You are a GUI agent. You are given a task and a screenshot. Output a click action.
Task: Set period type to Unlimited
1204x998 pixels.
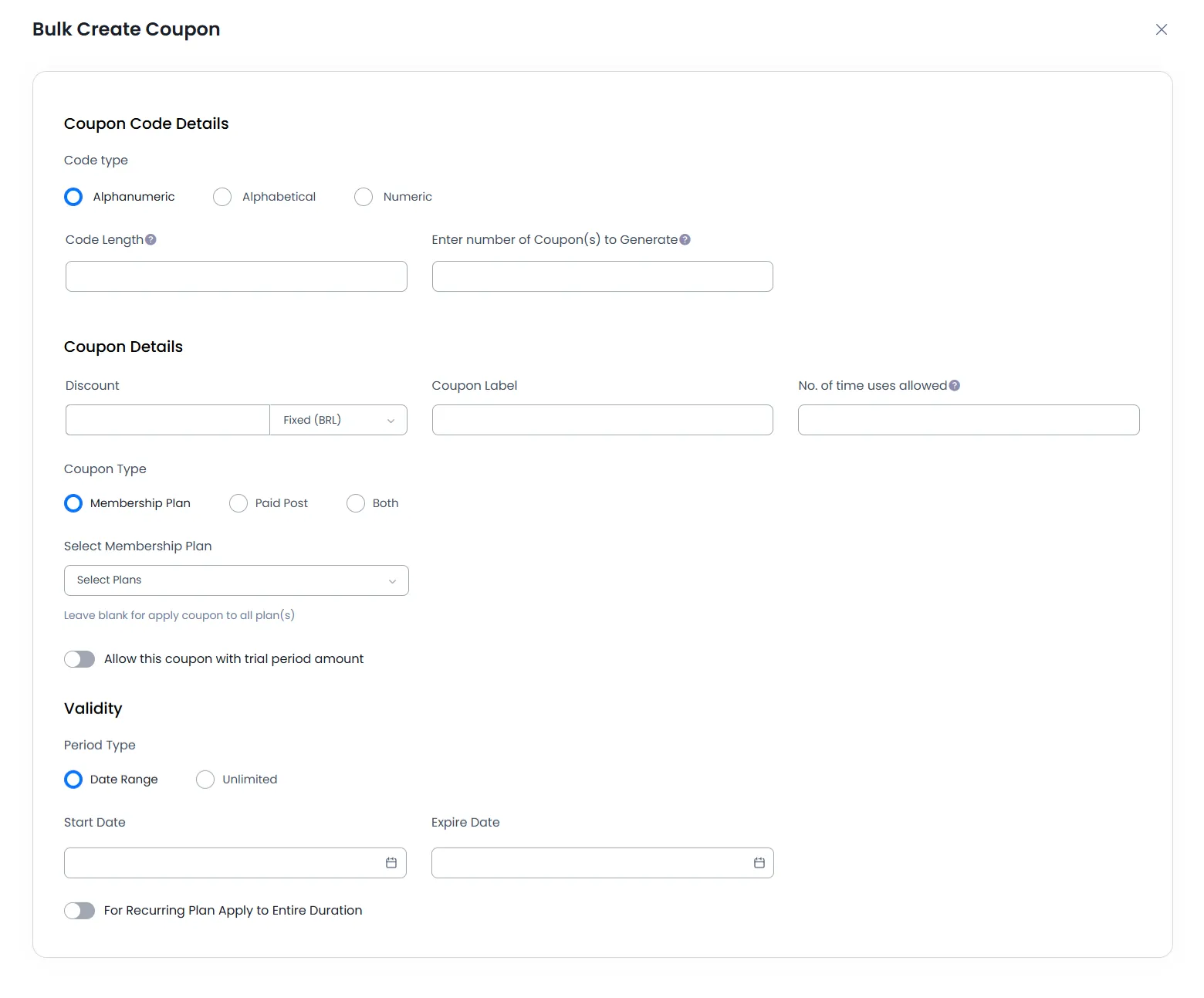click(x=205, y=780)
